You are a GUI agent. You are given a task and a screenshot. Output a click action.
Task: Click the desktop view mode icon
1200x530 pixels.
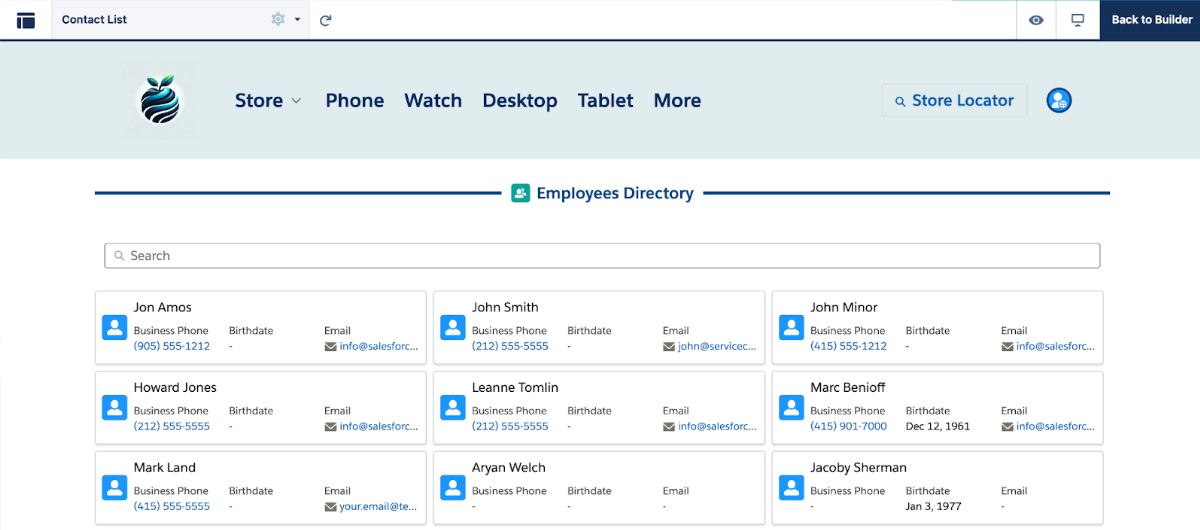[x=1078, y=20]
